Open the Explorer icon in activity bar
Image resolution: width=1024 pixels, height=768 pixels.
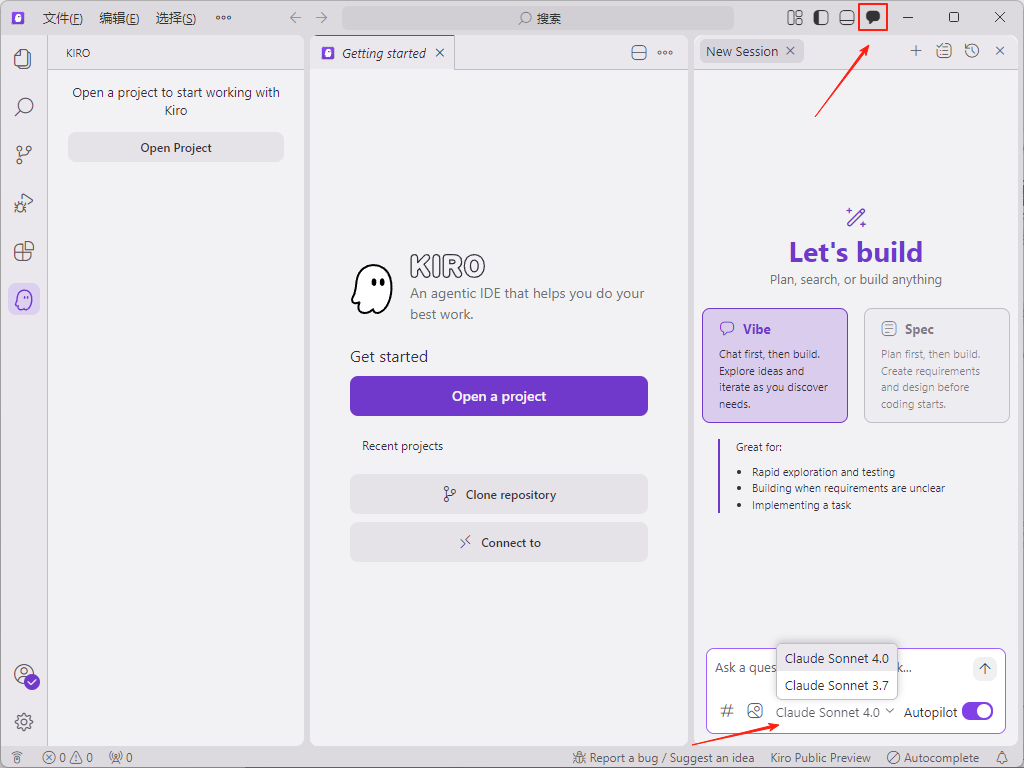(23, 59)
